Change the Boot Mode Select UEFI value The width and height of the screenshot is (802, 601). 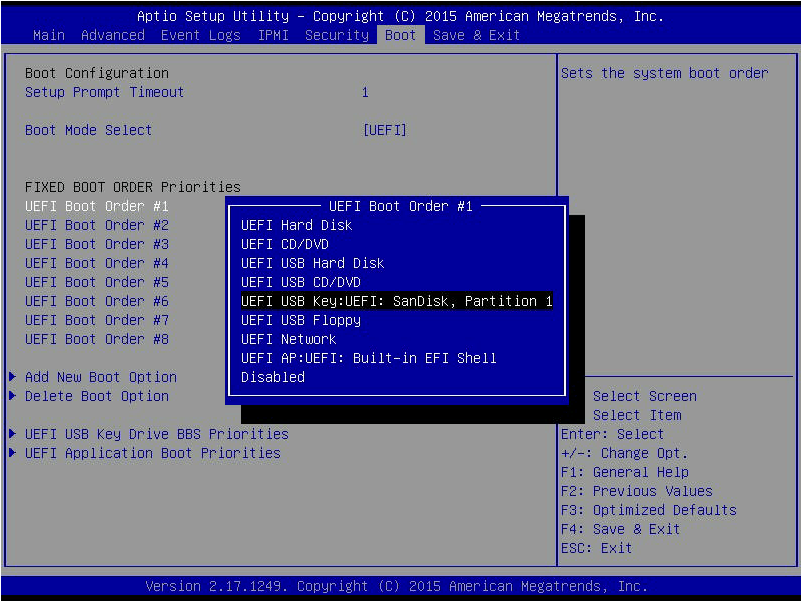point(384,130)
